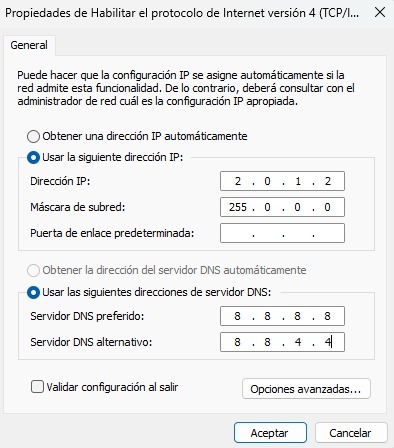Click first octet of Servidor DNS alternativo
The width and height of the screenshot is (394, 448).
[237, 342]
